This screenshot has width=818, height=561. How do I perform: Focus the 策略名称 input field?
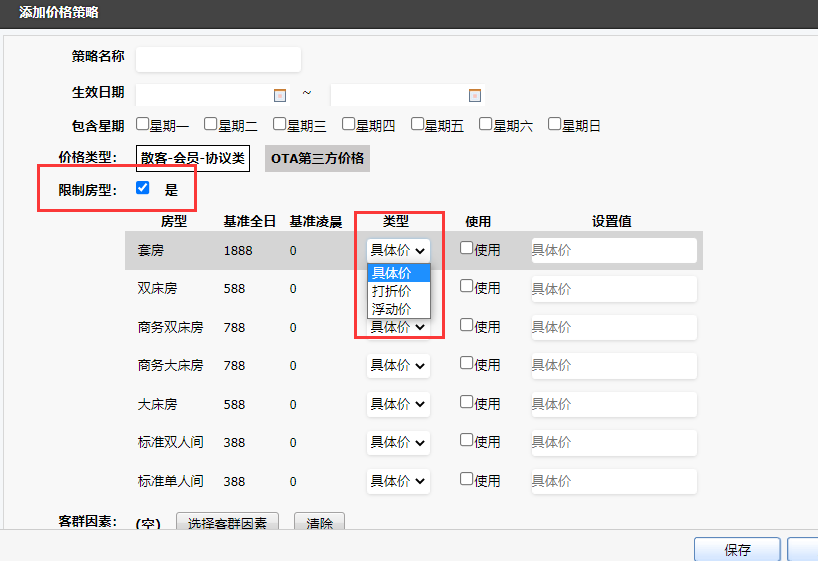coord(218,59)
